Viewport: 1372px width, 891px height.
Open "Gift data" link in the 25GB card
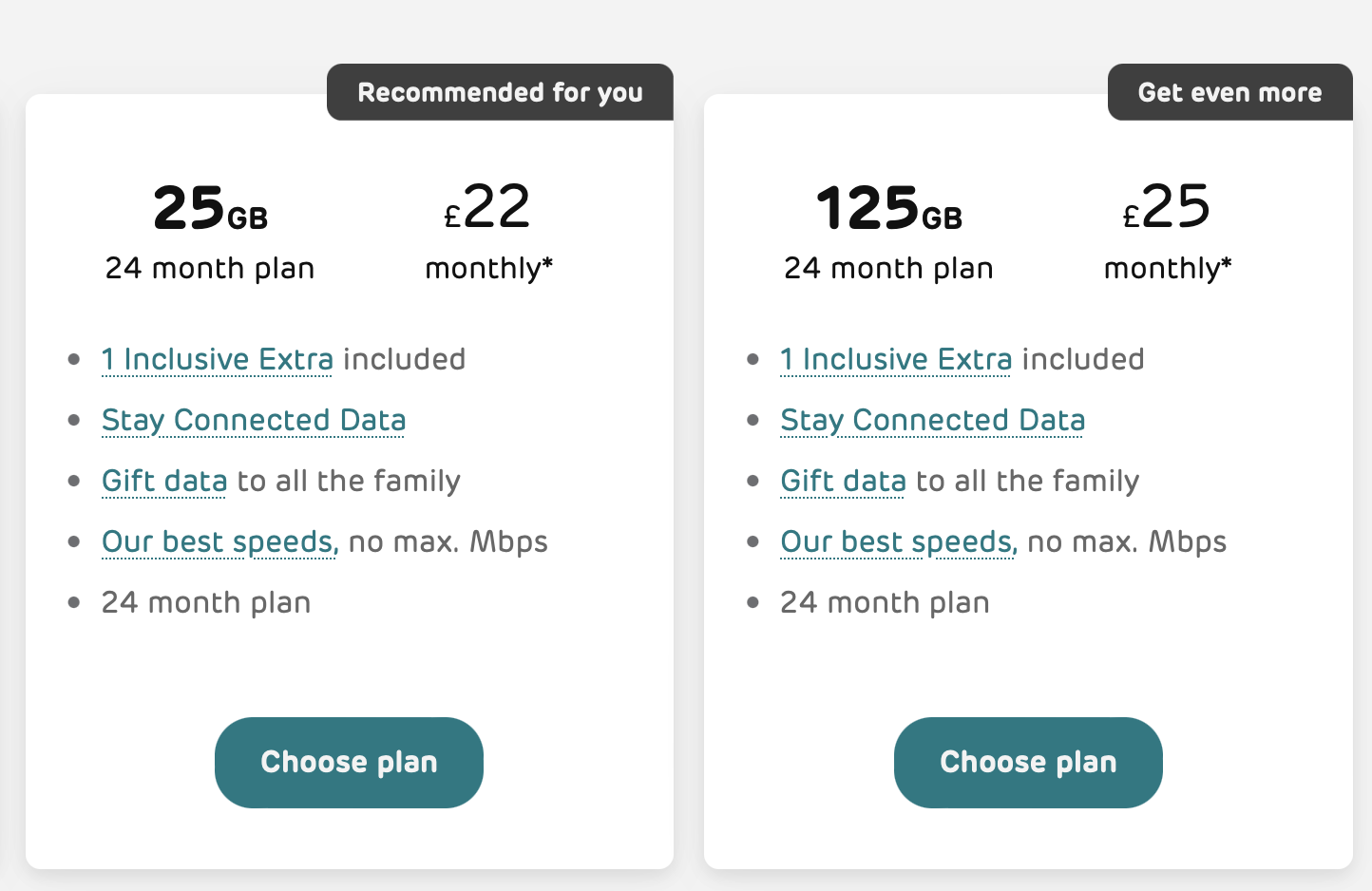[x=164, y=482]
